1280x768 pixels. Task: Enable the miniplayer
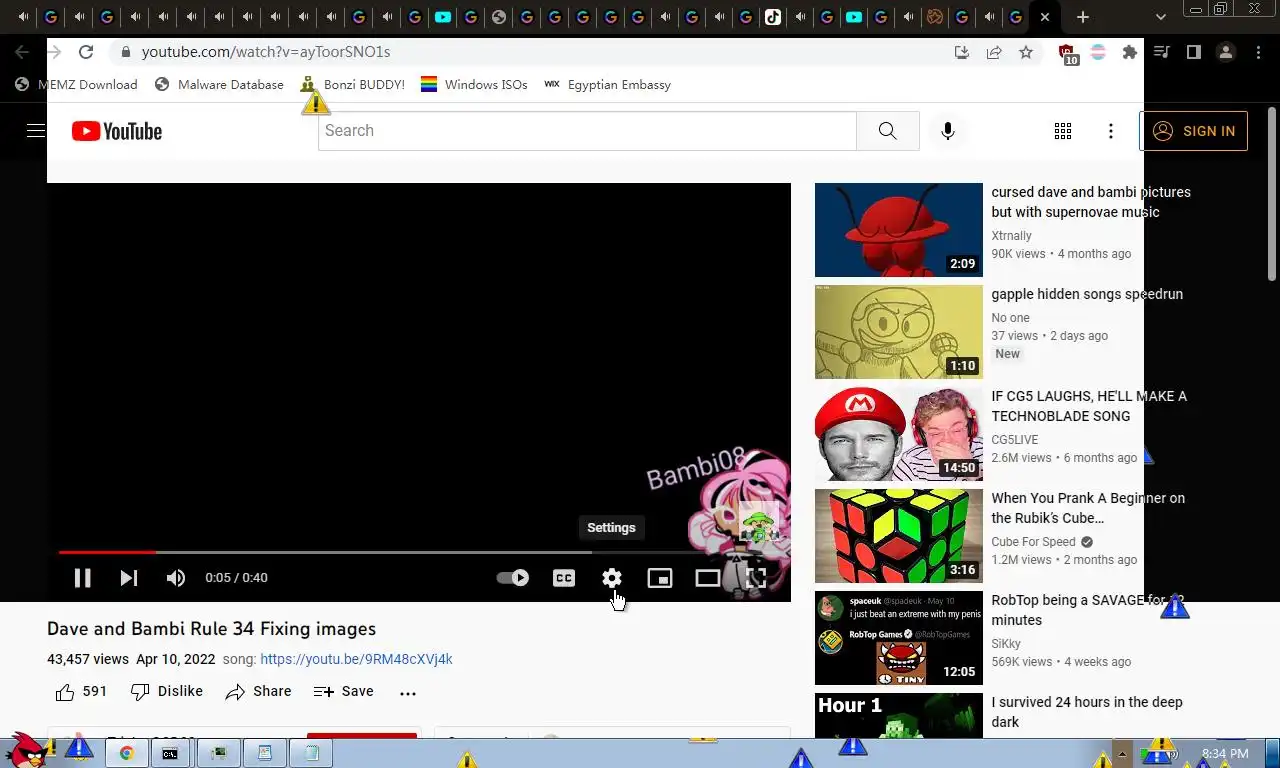point(660,578)
